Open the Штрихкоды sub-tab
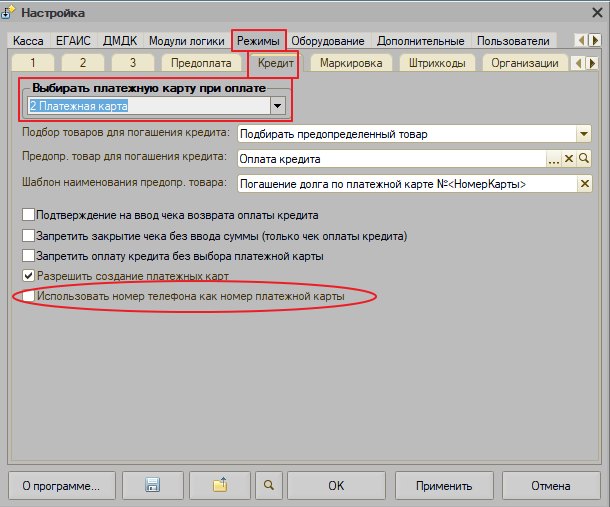Viewport: 610px width, 507px height. coord(437,63)
